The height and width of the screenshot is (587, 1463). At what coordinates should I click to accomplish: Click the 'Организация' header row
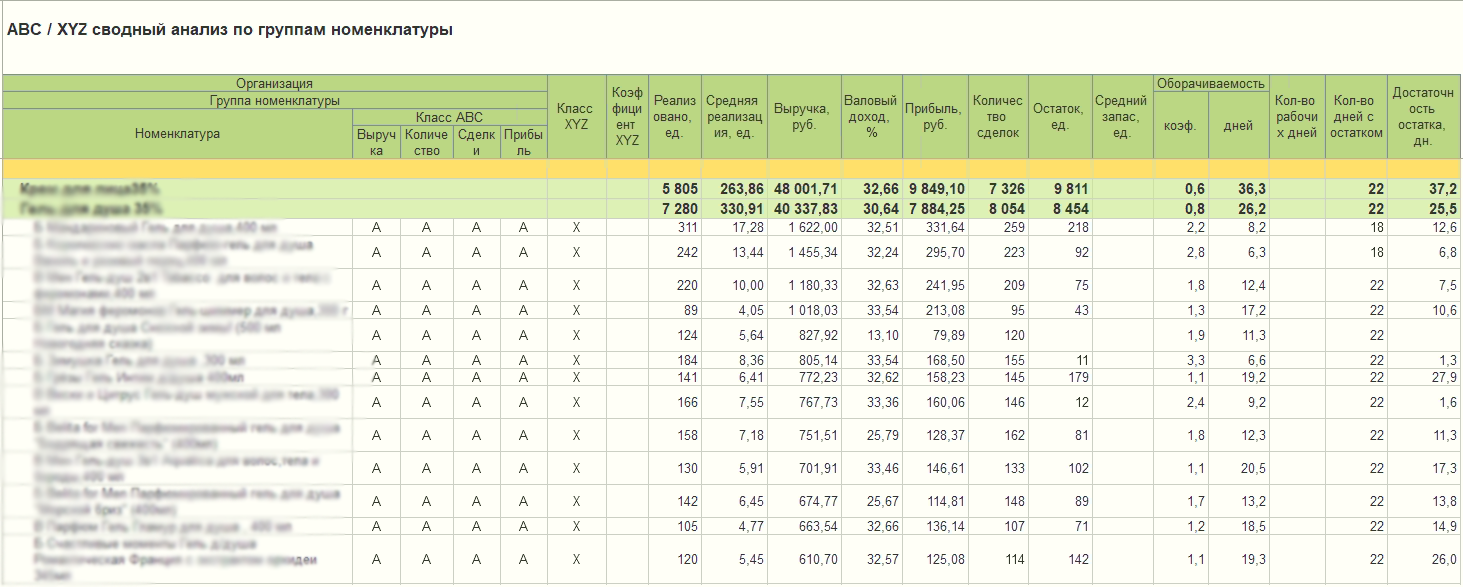pos(275,83)
